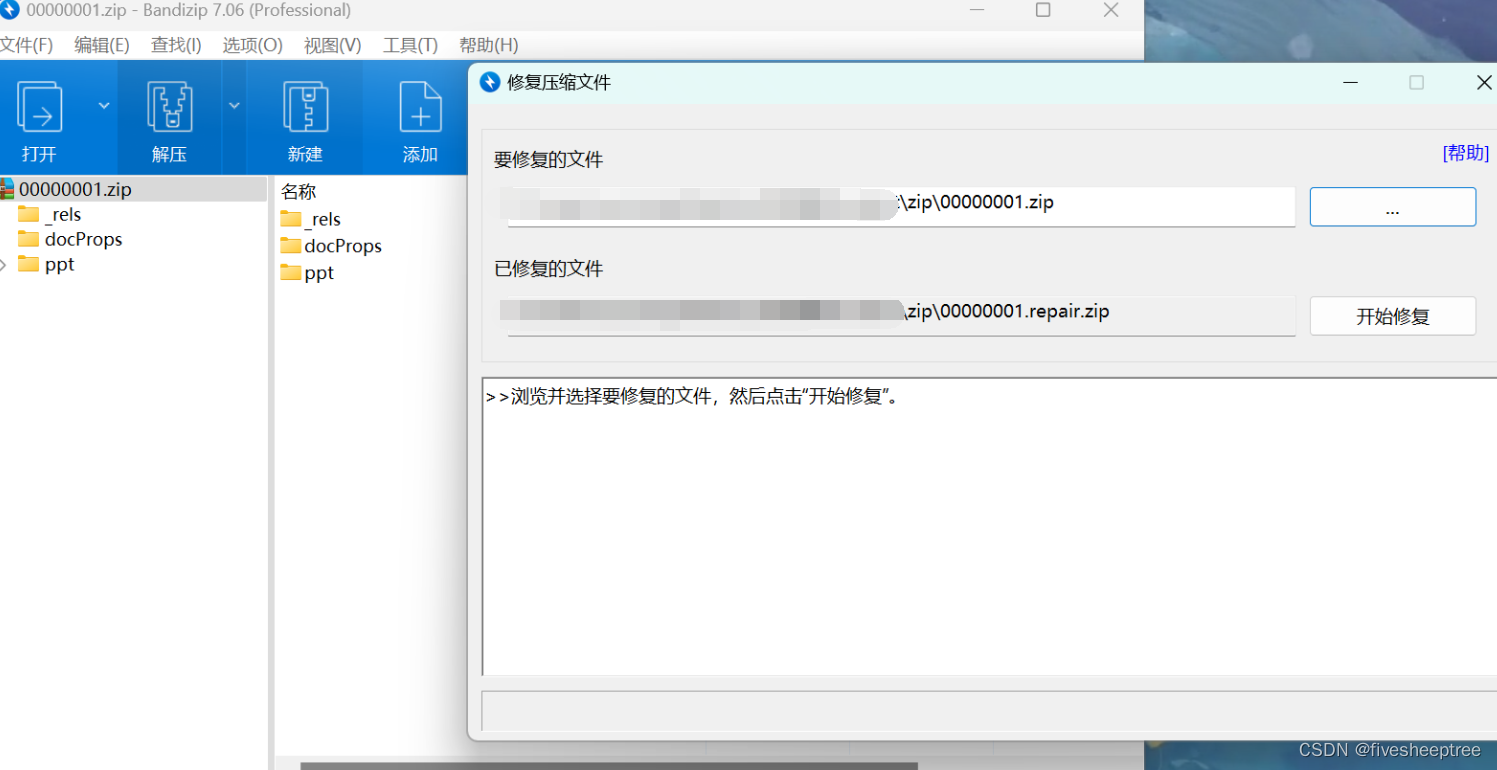Click the 名称 column header
Screen dimensions: 1497x770
point(300,191)
